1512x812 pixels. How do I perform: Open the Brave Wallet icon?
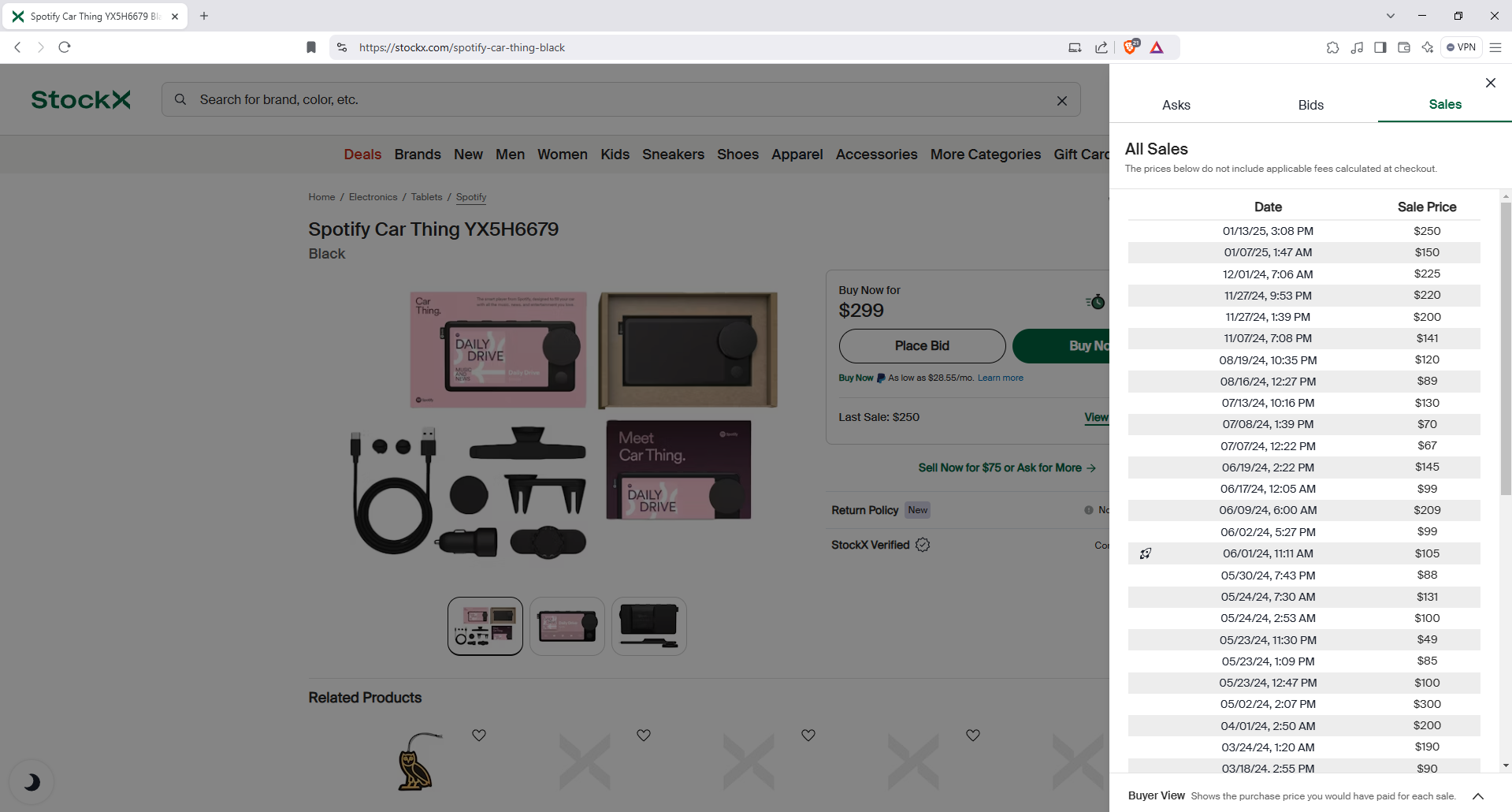[1403, 47]
